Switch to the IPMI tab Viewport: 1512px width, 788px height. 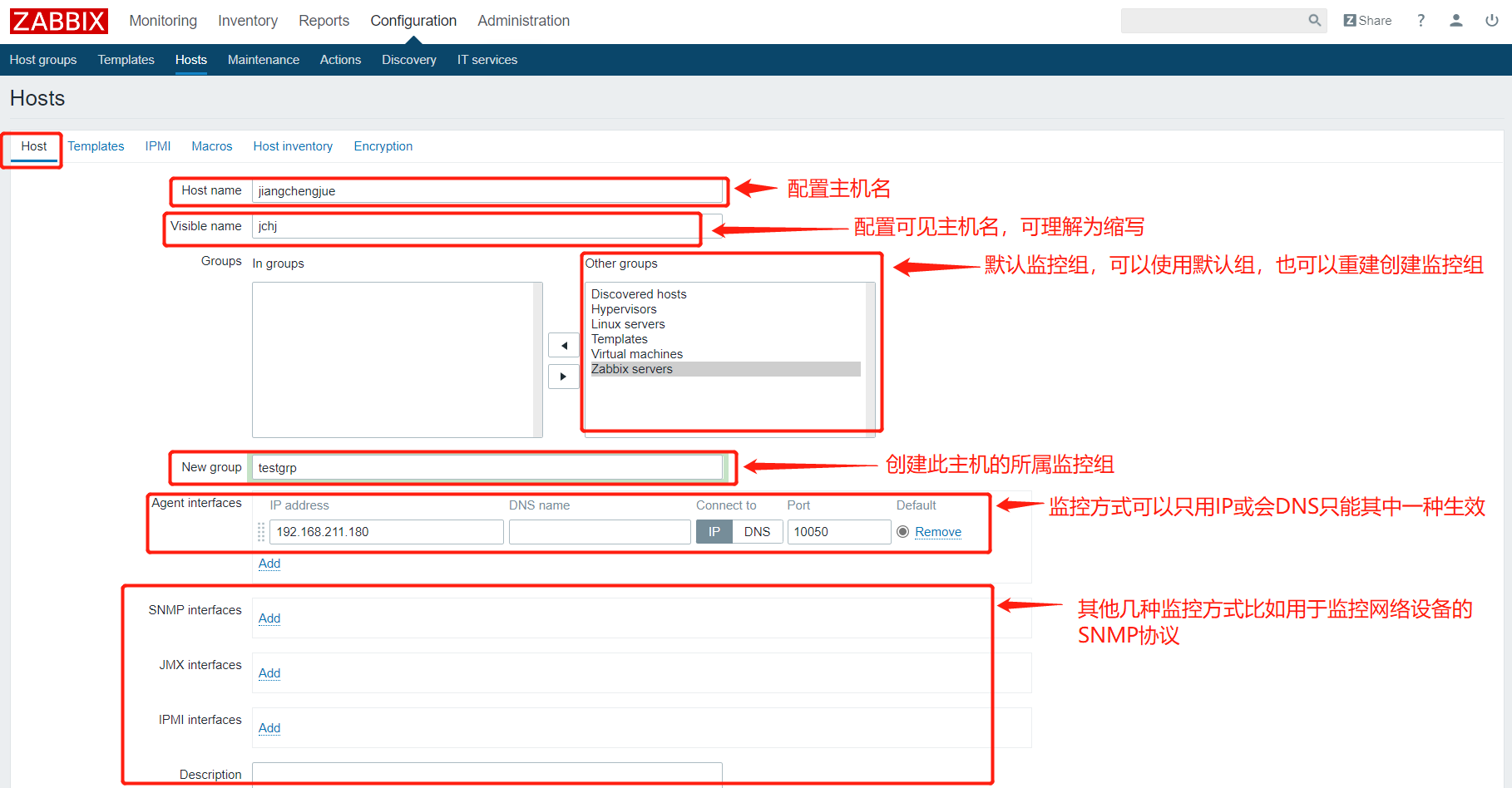point(158,146)
